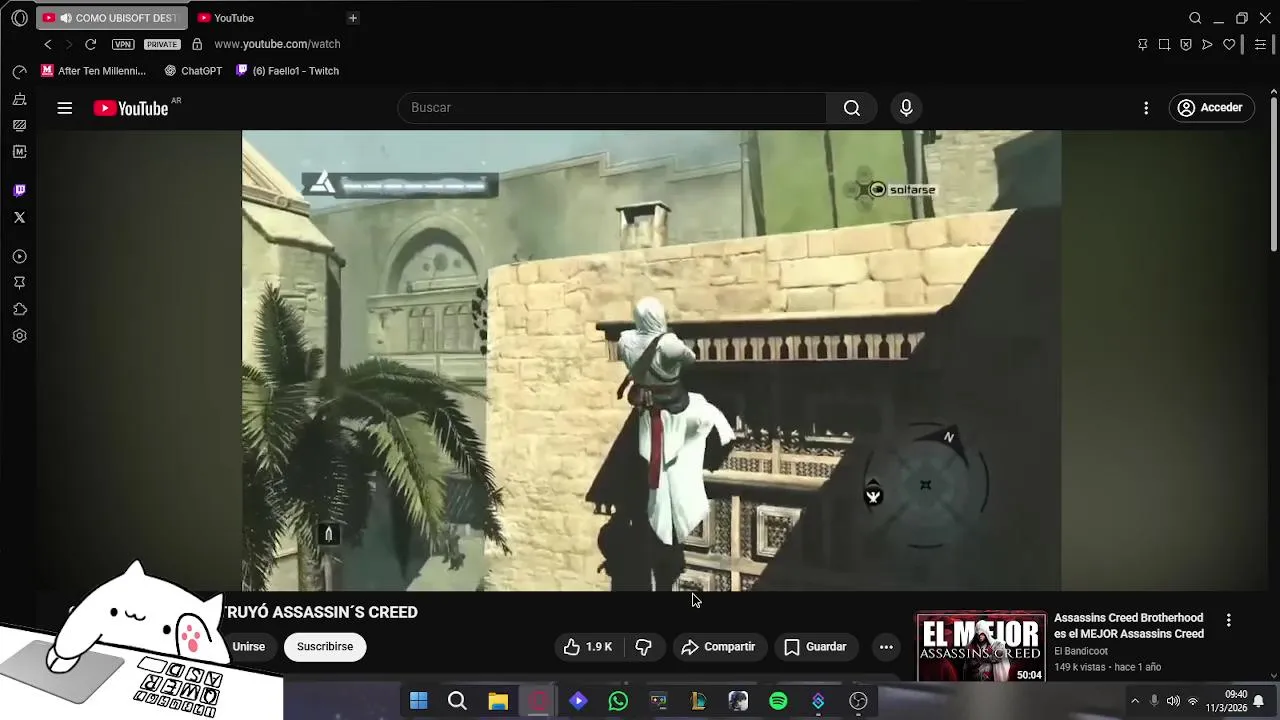Open OBS Studio from the taskbar
1280x720 pixels.
[858, 701]
